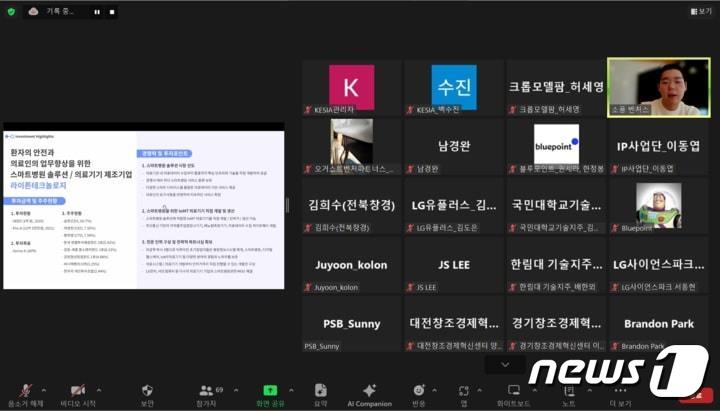The image size is (720, 411).
Task: Click muted mic icon on 김희수(전북창경) tile
Action: pos(308,228)
